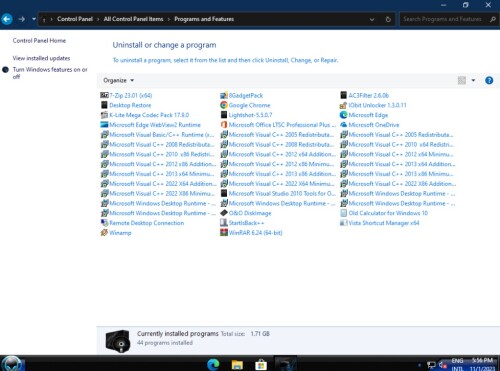Click the Microsoft OneDrive cloud icon
500x371 pixels.
click(343, 125)
